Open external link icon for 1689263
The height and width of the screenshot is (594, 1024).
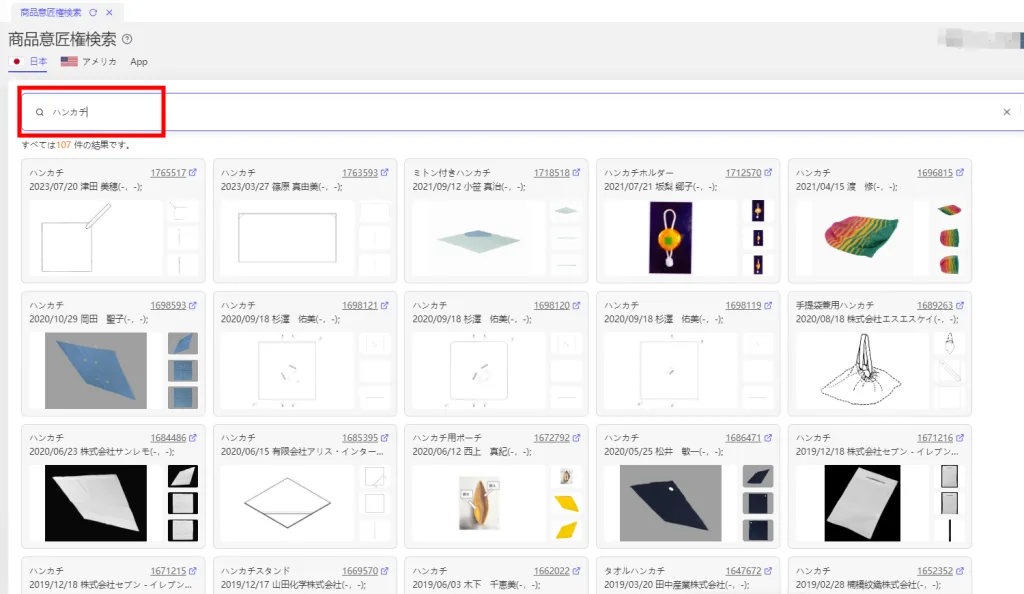pos(959,305)
